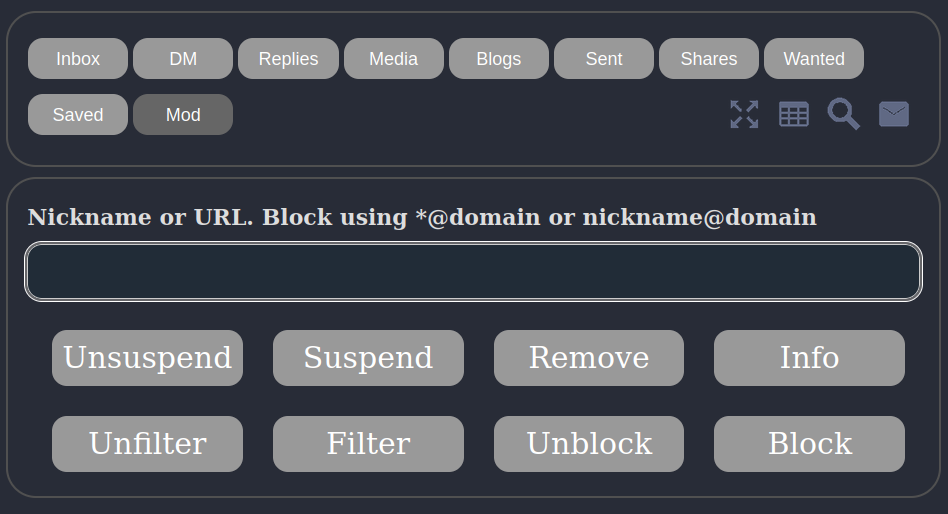Open the Sent tab

(604, 59)
